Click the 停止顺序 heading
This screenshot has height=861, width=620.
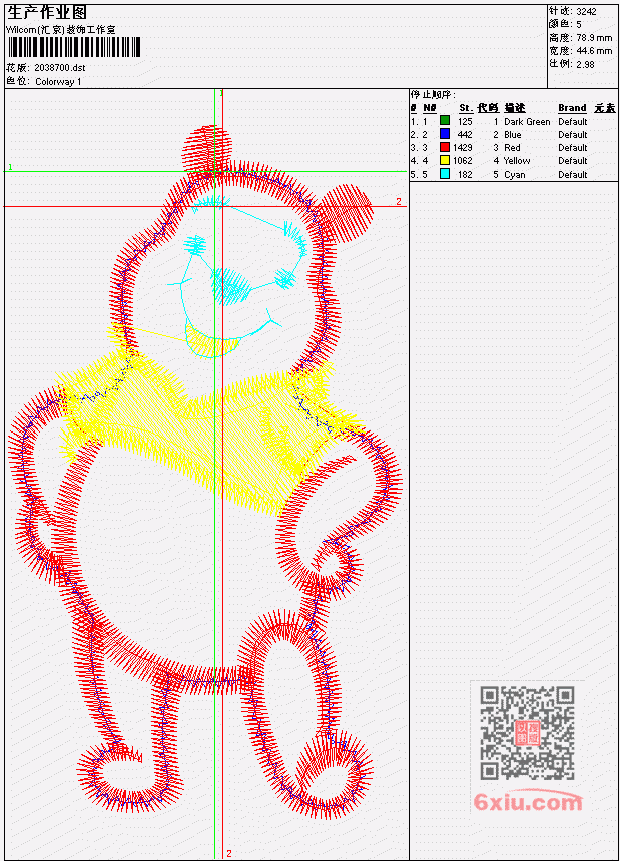coord(433,95)
